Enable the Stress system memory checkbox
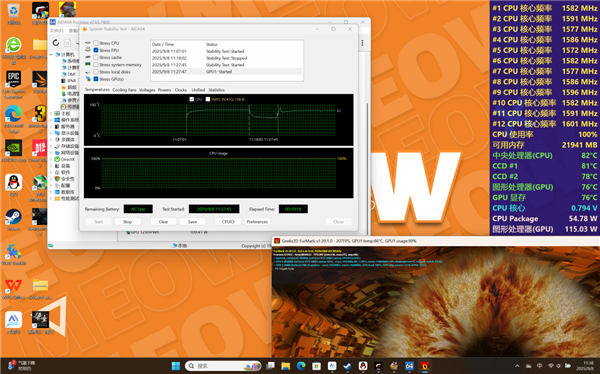Screen dimensions: 600x374 pyautogui.click(x=96, y=65)
